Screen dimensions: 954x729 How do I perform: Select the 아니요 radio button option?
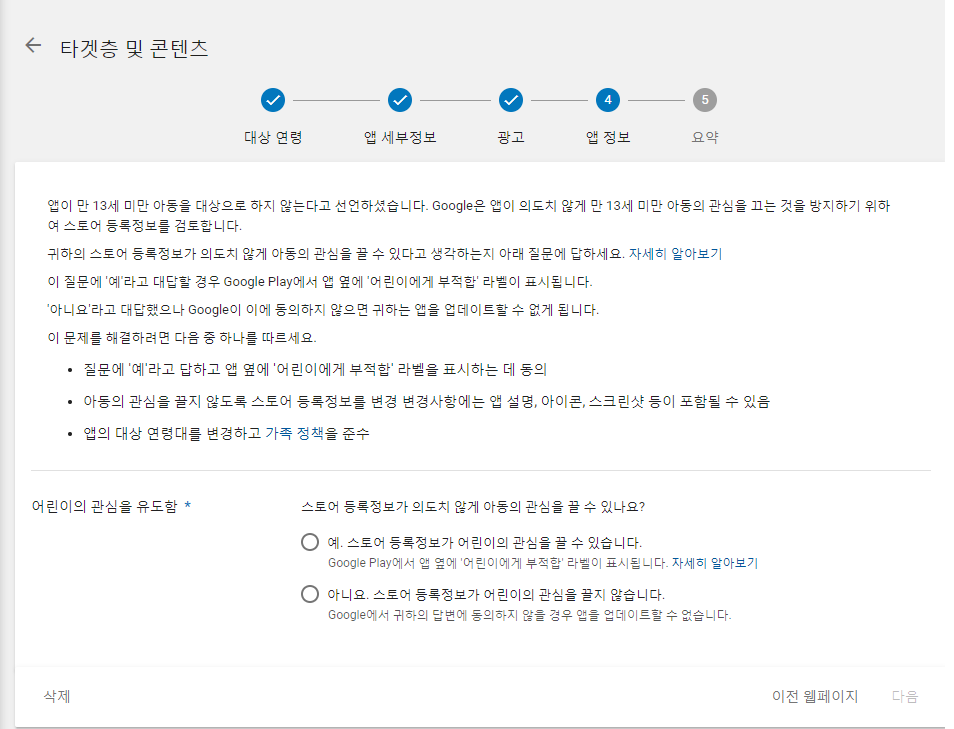(x=310, y=595)
